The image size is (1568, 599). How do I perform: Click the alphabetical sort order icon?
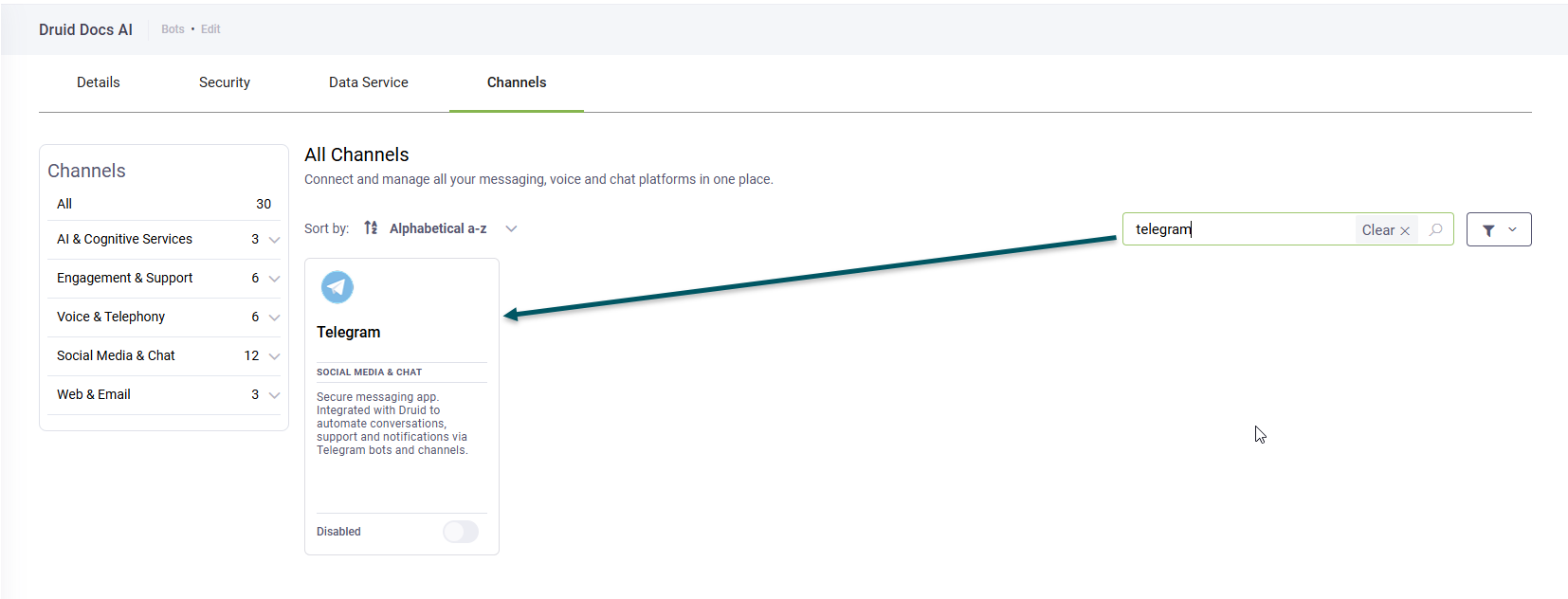(x=371, y=228)
